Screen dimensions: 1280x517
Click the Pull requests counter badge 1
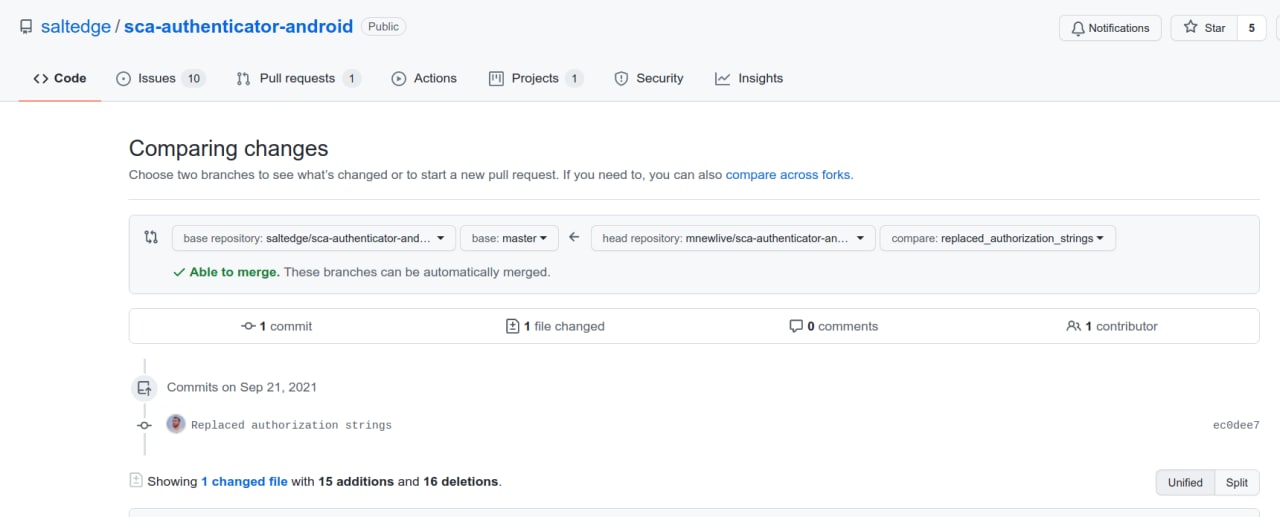351,78
